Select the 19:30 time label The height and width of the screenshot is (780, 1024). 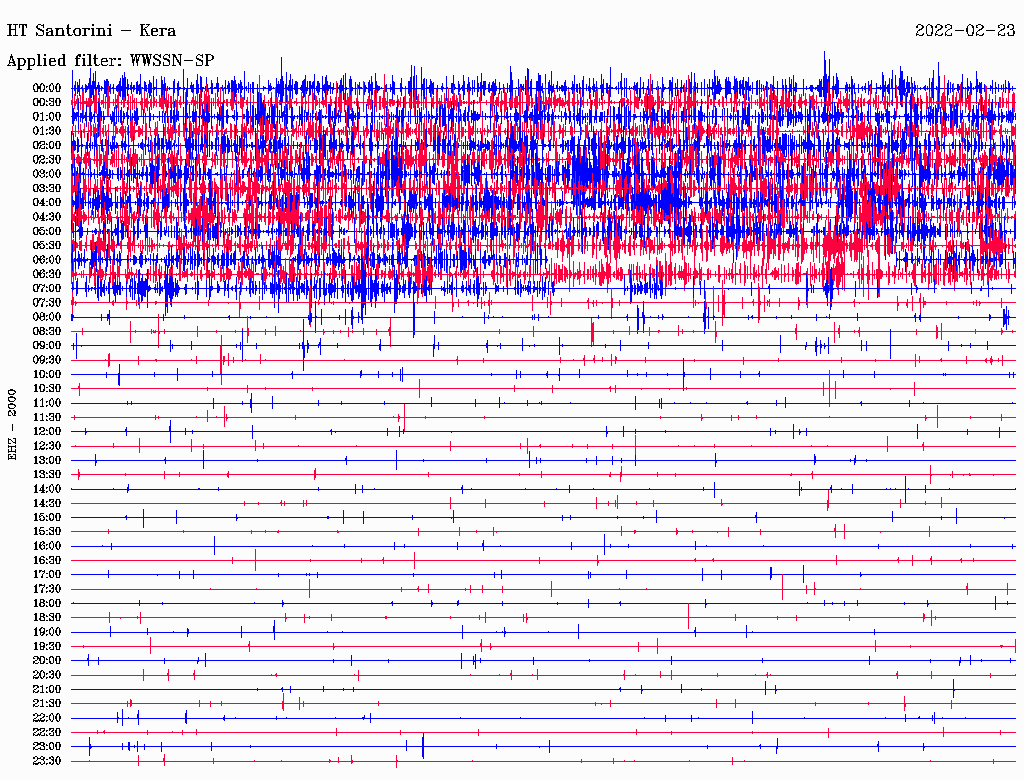[47, 647]
